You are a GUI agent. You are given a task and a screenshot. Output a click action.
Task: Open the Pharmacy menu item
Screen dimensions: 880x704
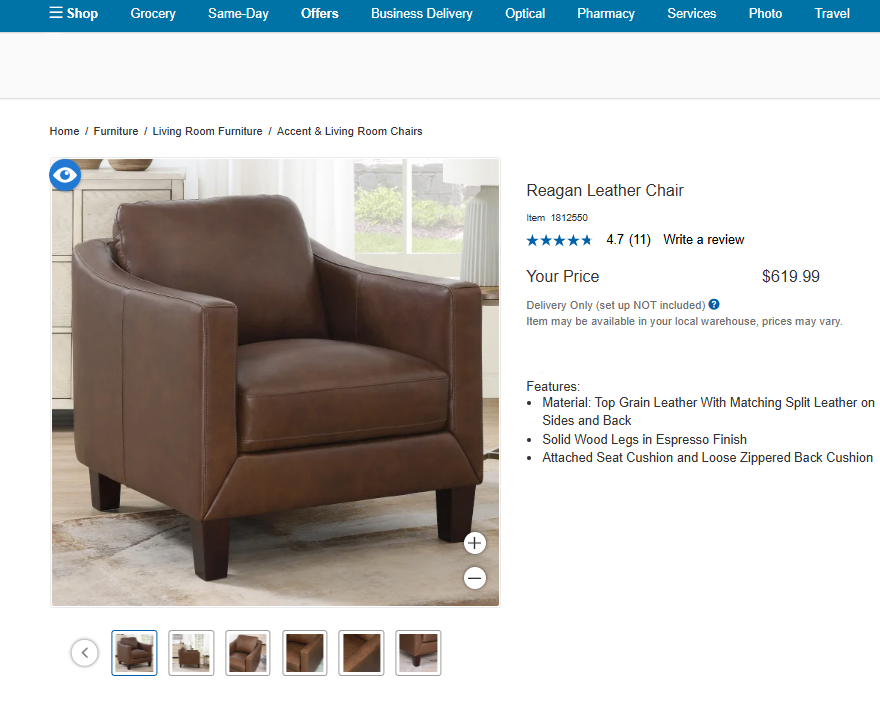pyautogui.click(x=606, y=13)
